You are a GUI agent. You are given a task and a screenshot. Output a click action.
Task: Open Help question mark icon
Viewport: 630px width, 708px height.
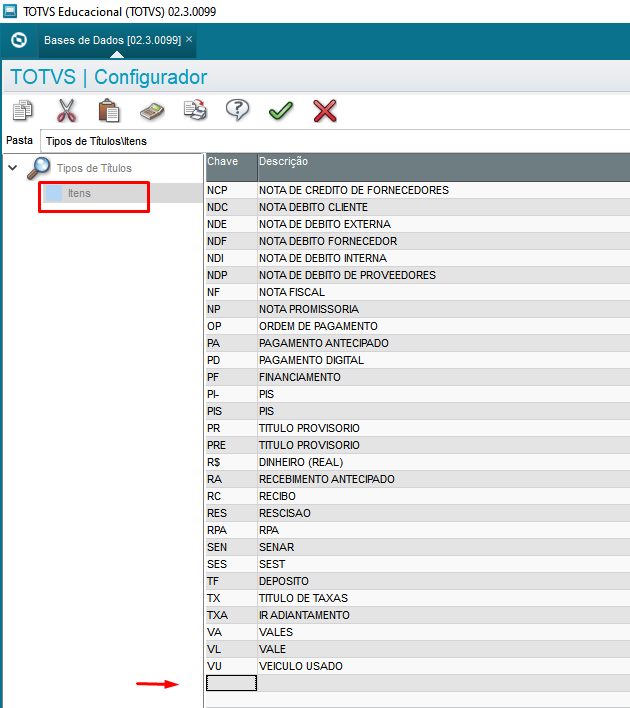pos(238,111)
